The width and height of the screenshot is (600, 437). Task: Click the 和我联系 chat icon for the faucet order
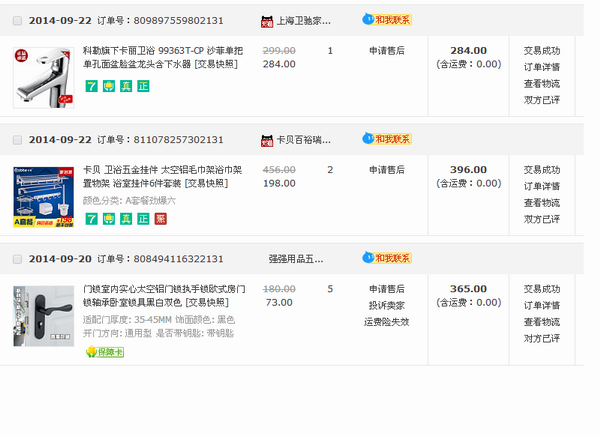[386, 20]
